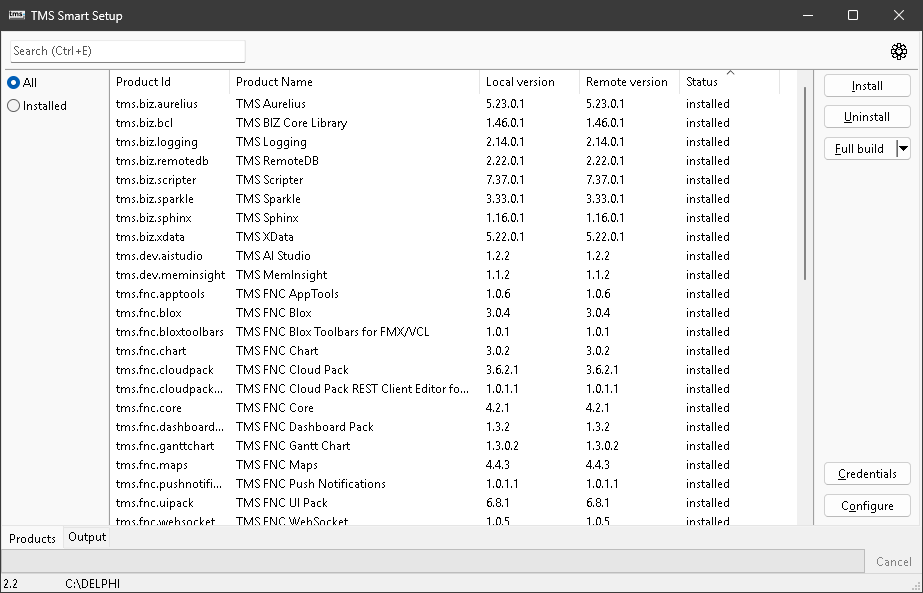The image size is (923, 593).
Task: Select the Installed filter radio button
Action: (x=14, y=106)
